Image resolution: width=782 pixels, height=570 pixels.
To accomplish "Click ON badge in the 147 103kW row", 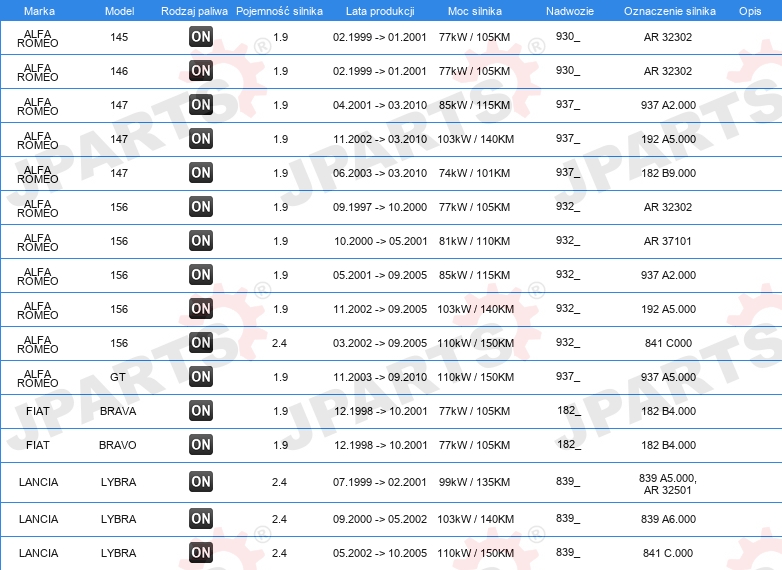I will tap(201, 139).
